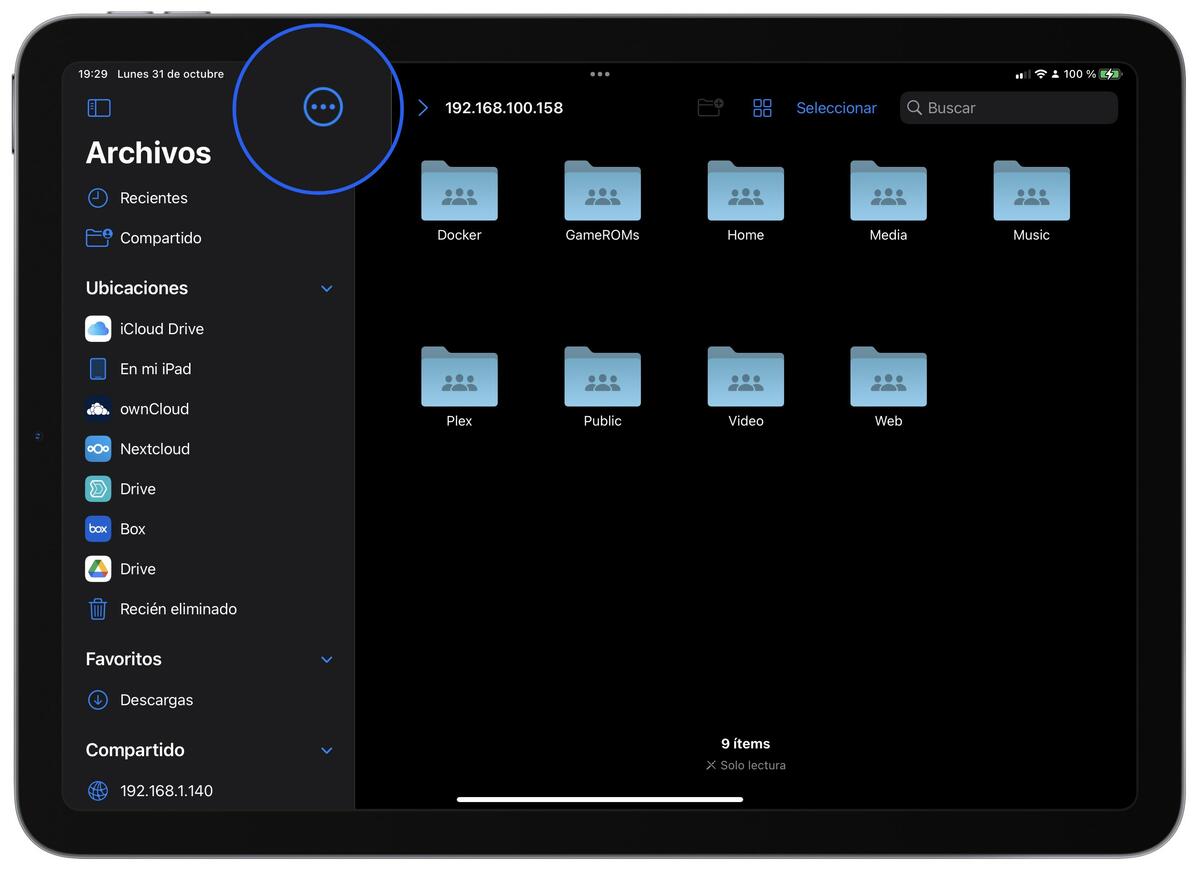
Task: Open the Video shared folder
Action: 745,387
